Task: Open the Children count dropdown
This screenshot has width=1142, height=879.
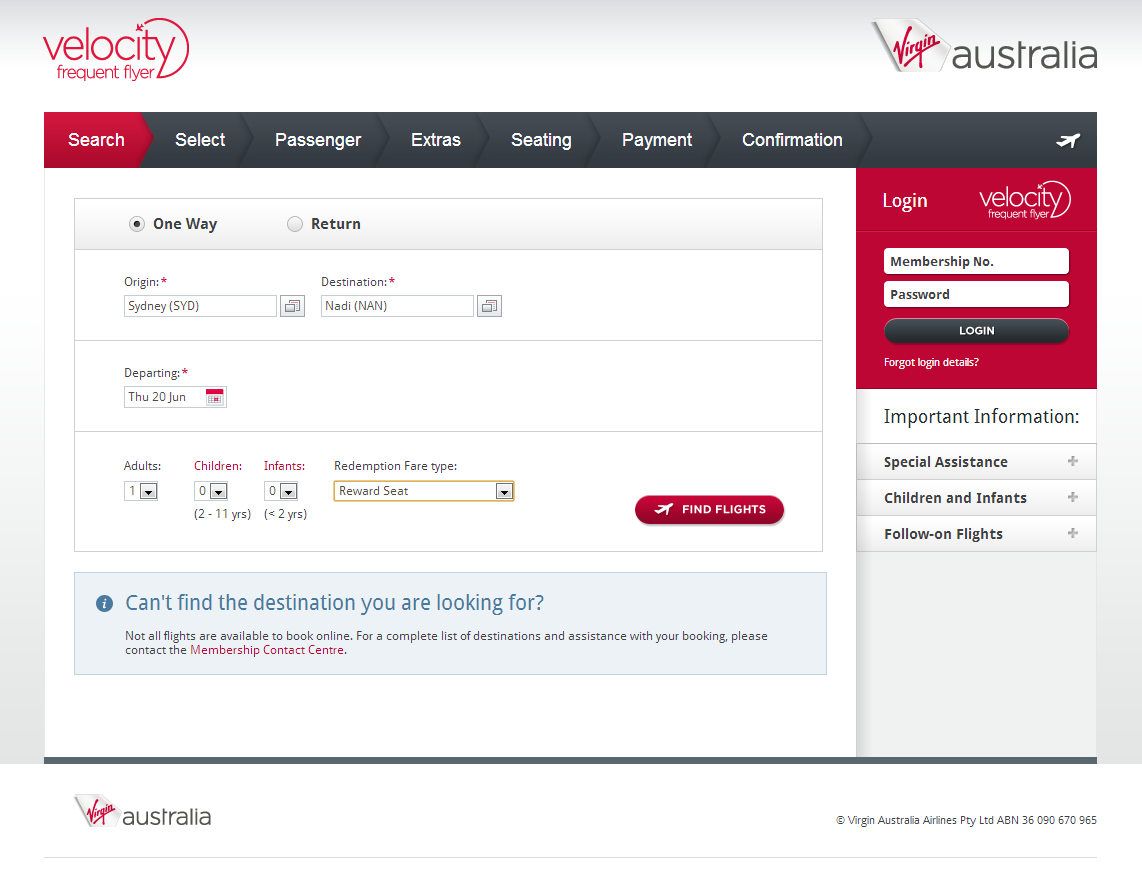Action: [211, 491]
